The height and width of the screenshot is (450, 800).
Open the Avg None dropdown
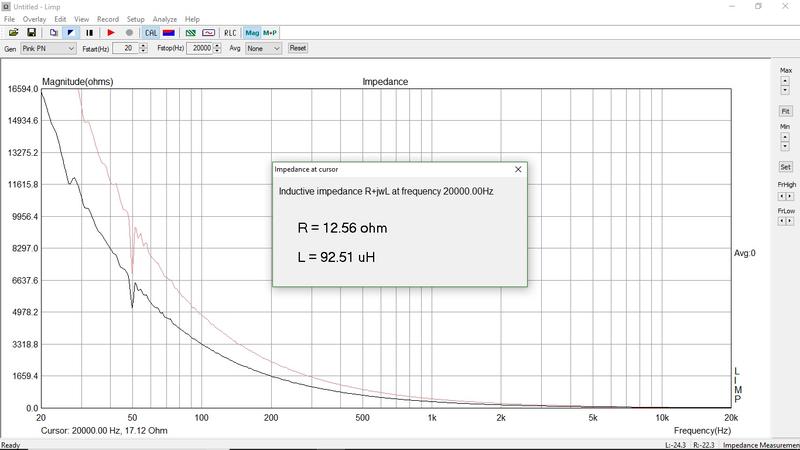pos(263,48)
